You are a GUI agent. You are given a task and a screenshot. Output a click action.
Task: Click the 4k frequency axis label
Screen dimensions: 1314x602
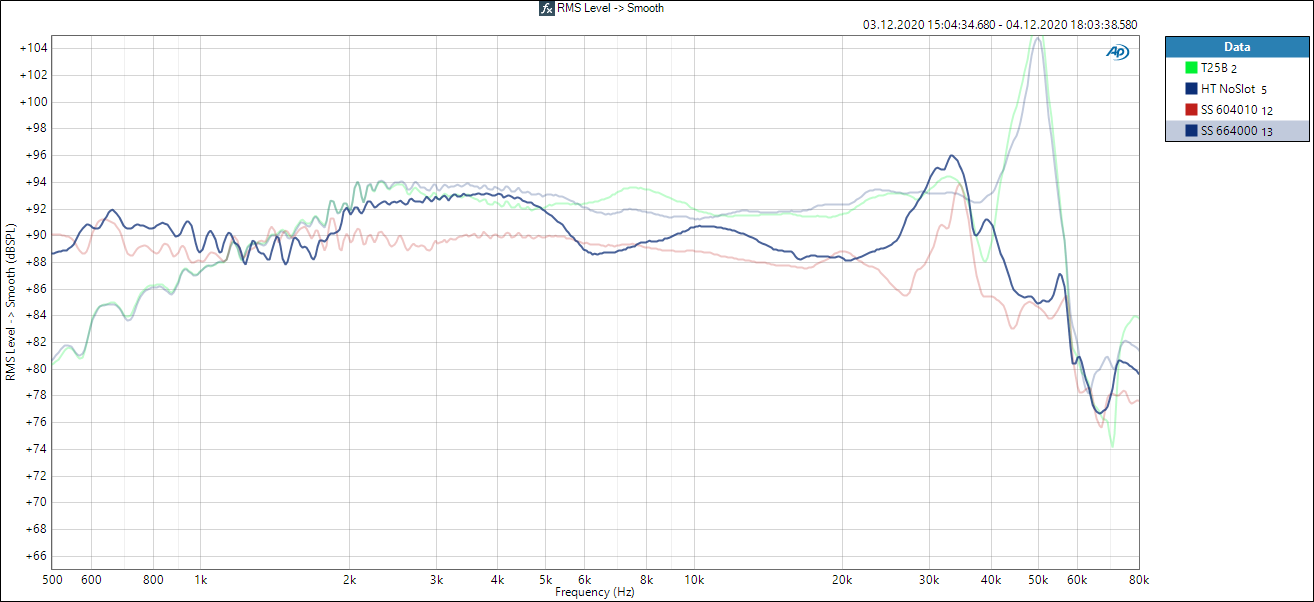498,580
